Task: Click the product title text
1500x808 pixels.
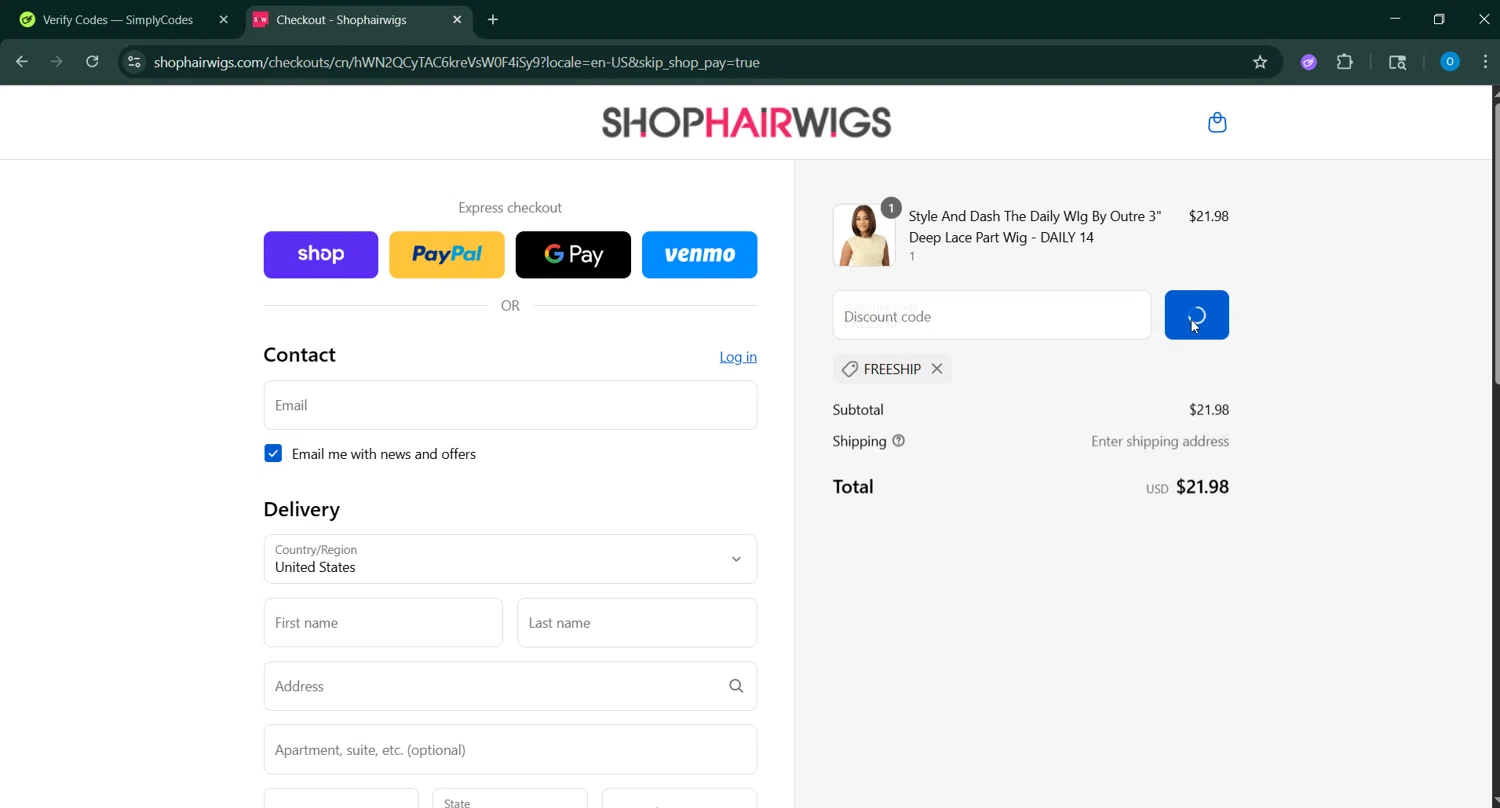Action: 1035,227
